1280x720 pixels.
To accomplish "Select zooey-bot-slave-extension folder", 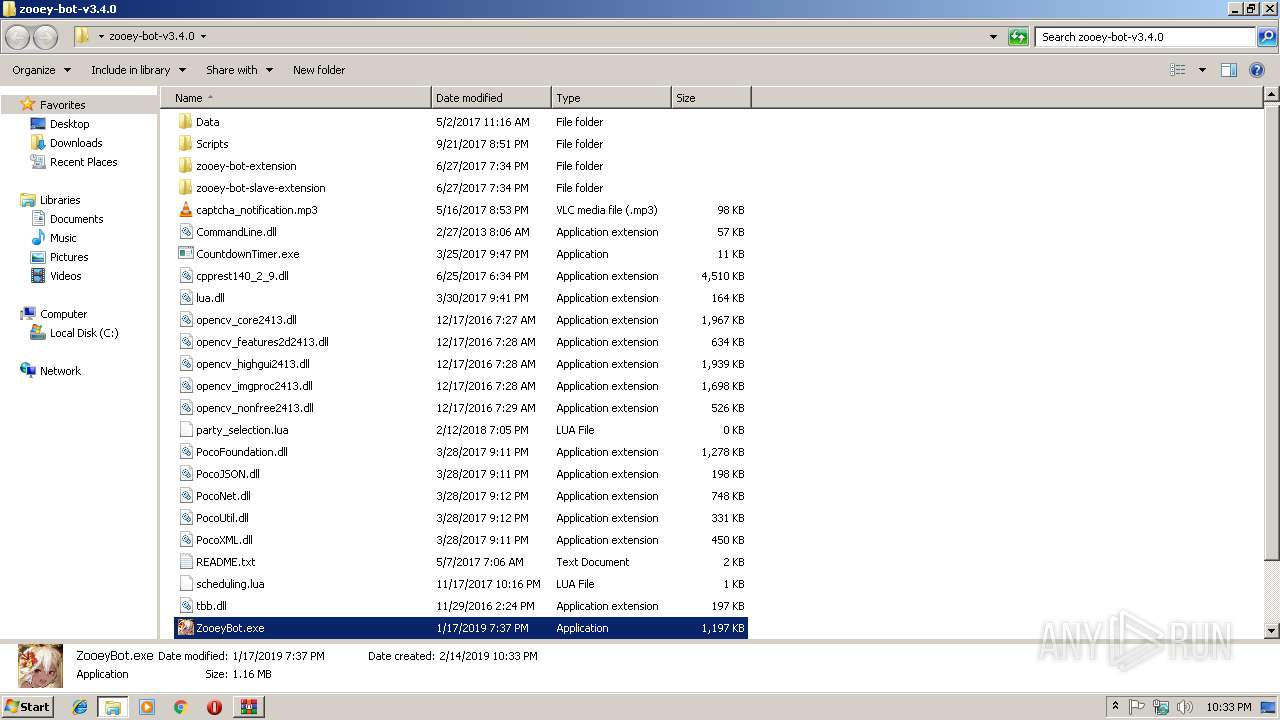I will click(260, 188).
